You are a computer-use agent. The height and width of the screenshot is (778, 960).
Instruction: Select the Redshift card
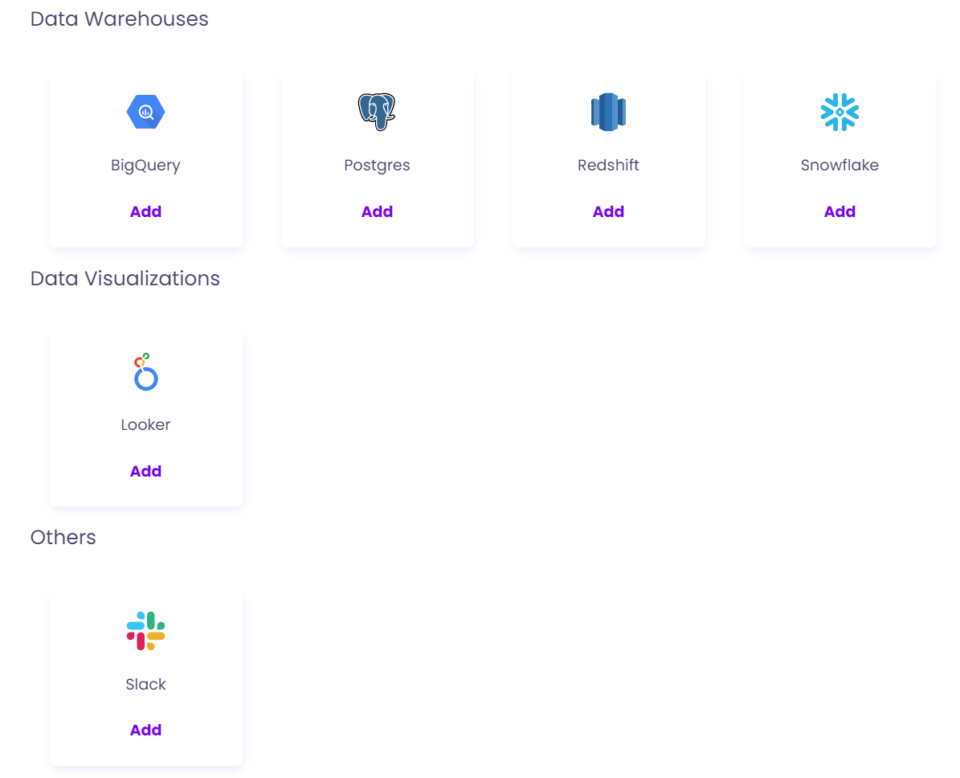[x=608, y=157]
